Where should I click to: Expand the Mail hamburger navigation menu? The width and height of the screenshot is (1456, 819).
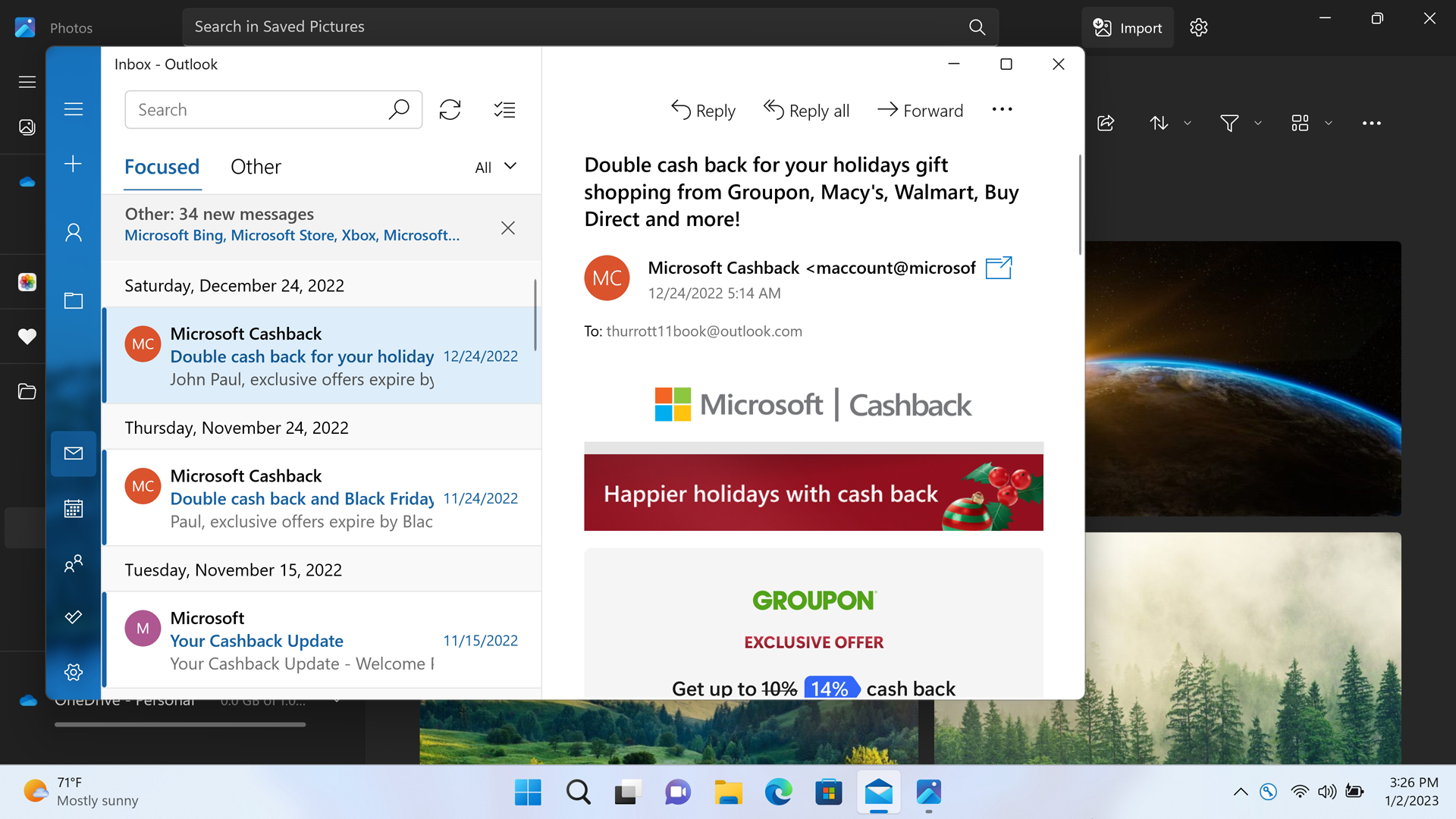coord(74,109)
